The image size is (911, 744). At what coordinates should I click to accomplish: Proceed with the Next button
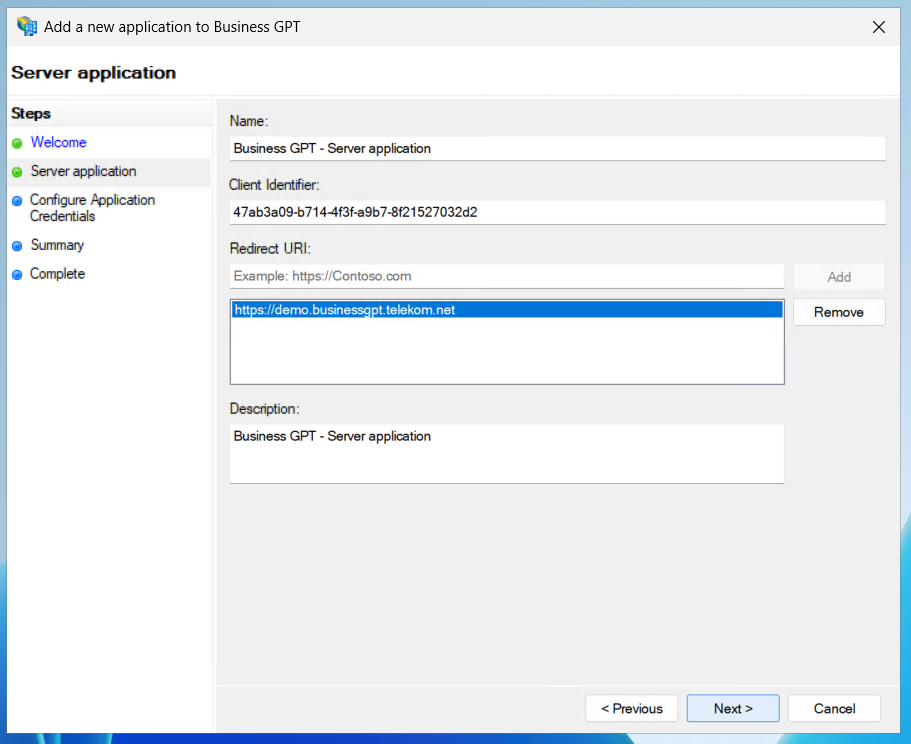733,709
